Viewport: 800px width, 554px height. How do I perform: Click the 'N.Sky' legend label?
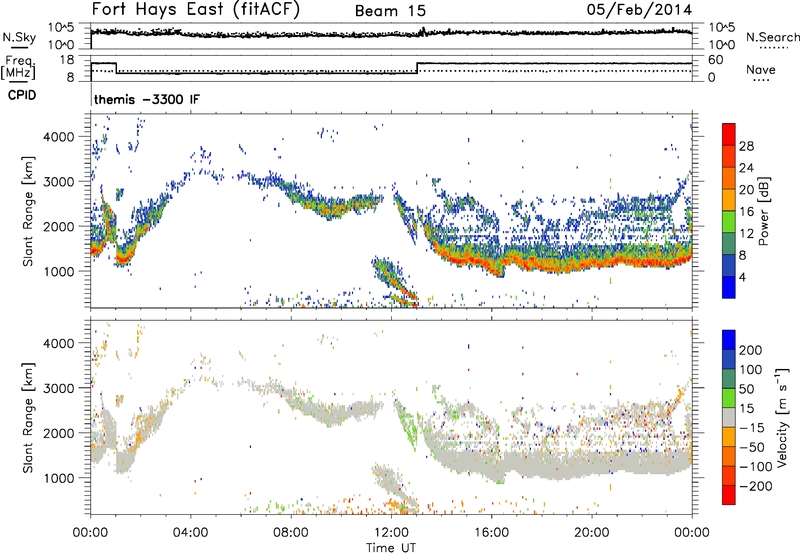19,37
